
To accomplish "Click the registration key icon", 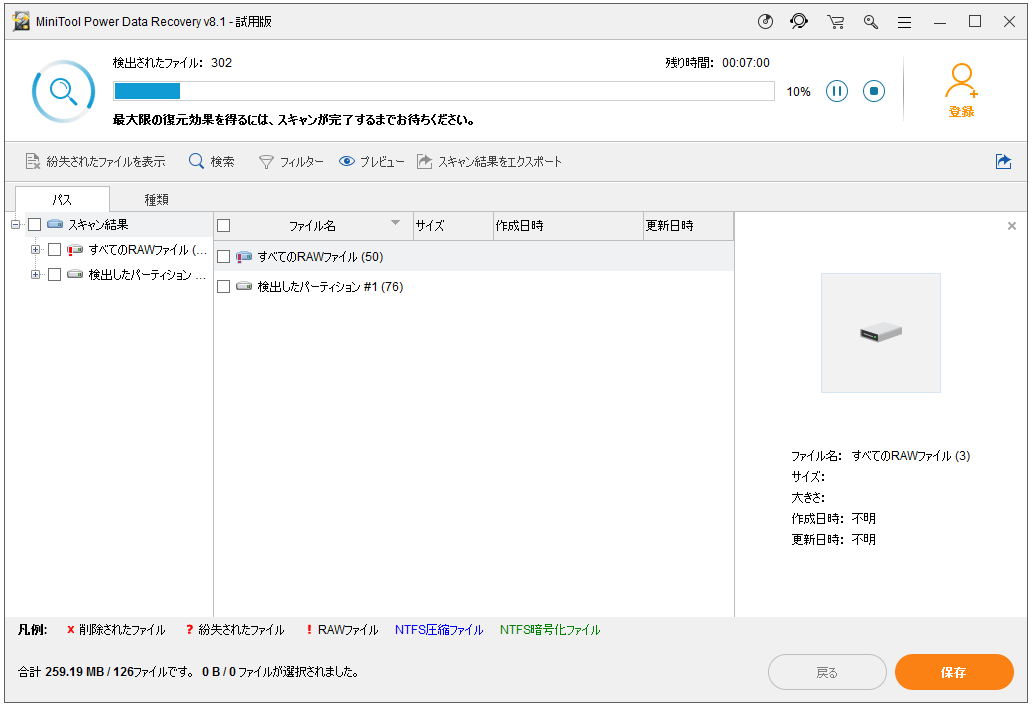I will coord(871,22).
